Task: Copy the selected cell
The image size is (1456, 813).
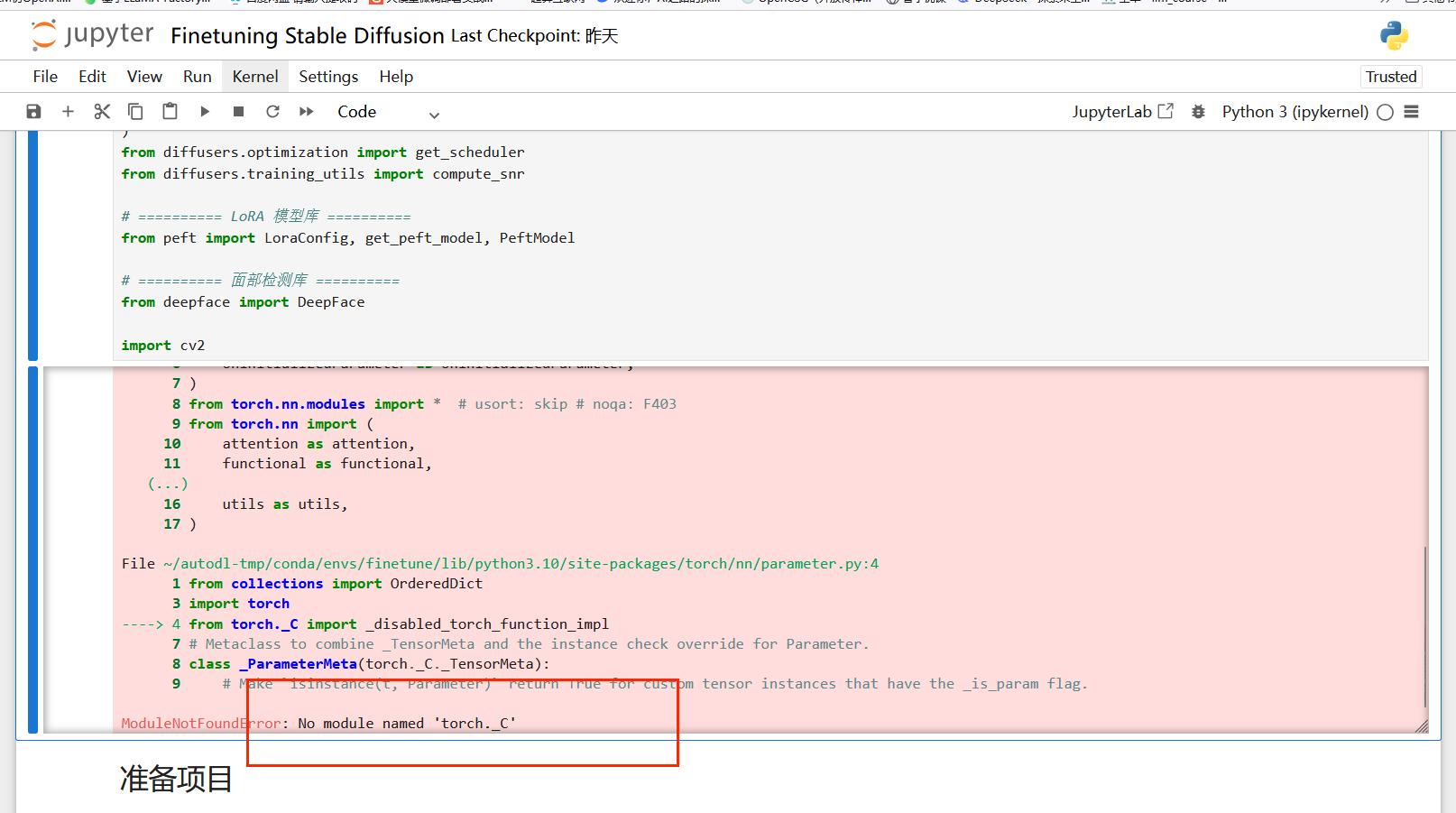Action: click(x=135, y=111)
